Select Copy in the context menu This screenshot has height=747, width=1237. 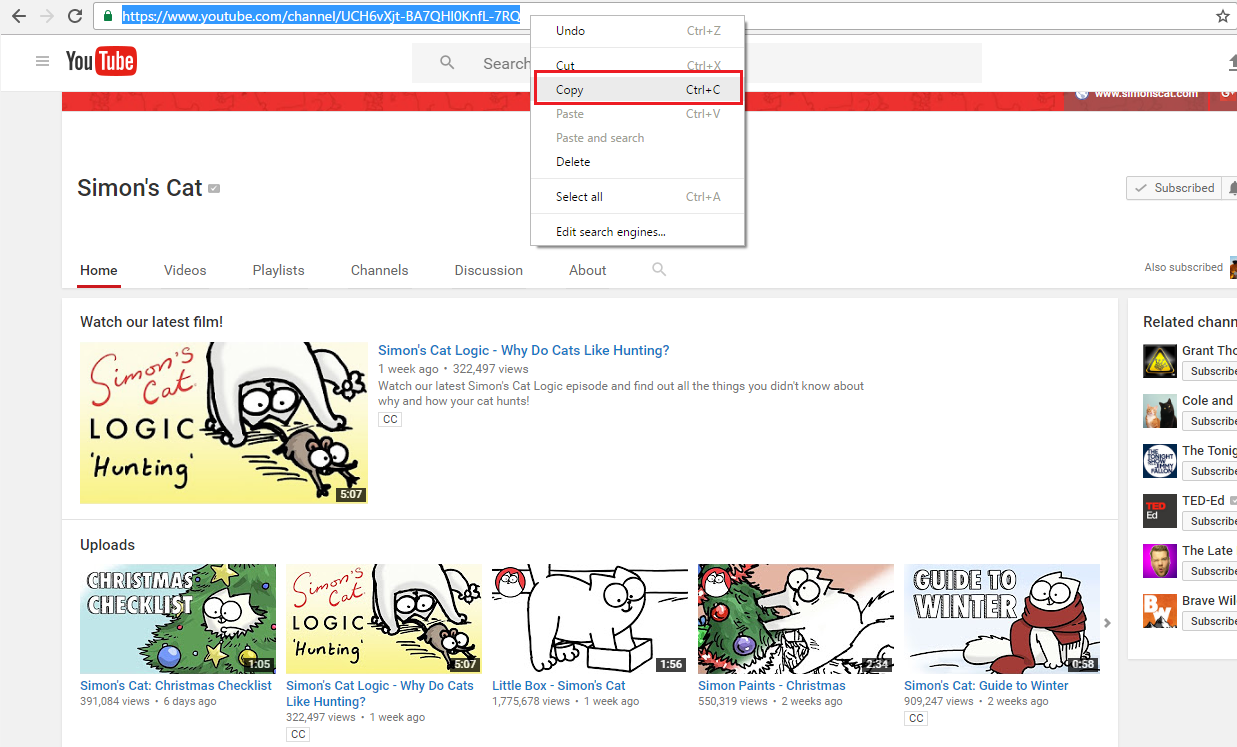[638, 89]
